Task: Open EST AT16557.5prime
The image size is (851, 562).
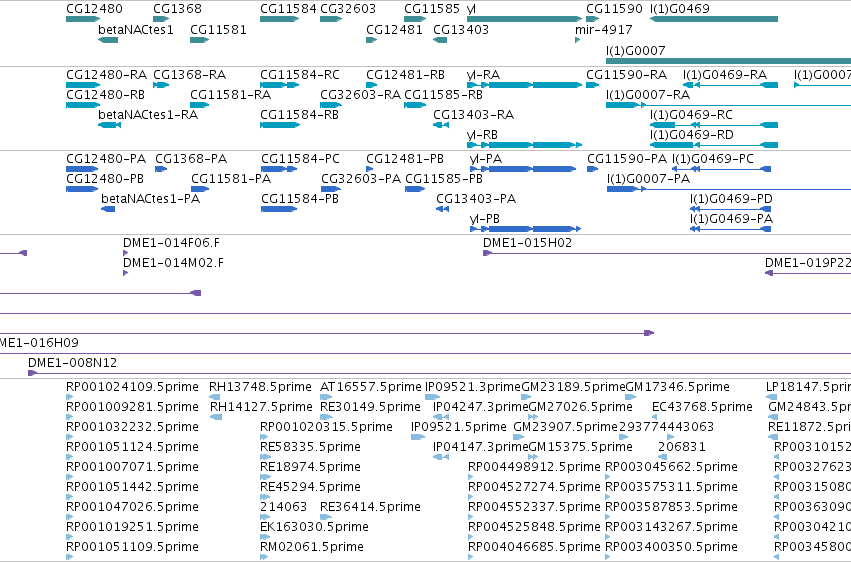Action: pyautogui.click(x=326, y=398)
